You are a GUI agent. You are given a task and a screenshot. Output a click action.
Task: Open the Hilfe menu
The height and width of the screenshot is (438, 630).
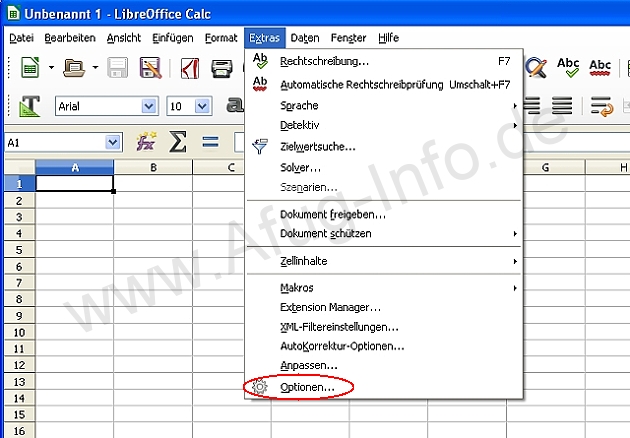click(389, 38)
